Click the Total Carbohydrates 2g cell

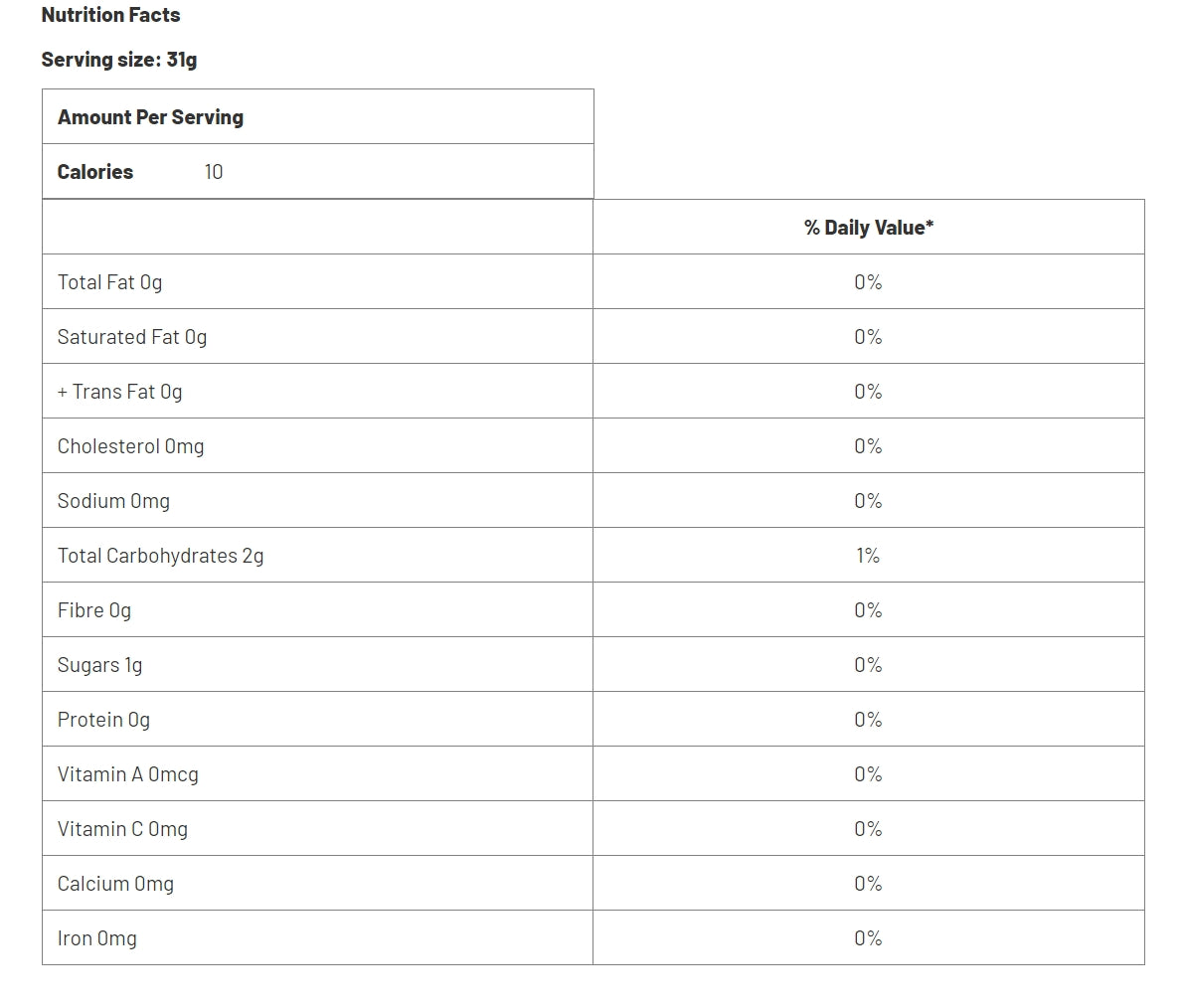[x=317, y=556]
